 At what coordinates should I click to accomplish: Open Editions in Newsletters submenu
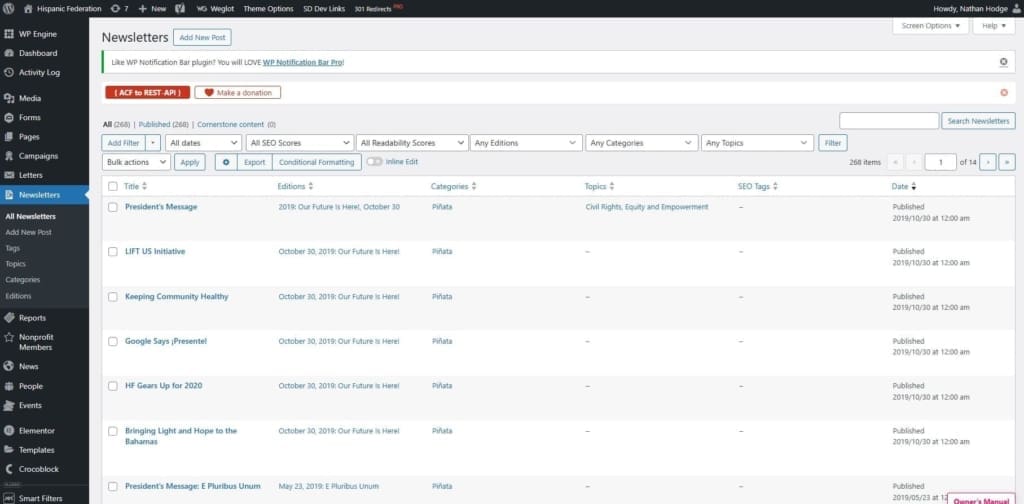point(18,296)
